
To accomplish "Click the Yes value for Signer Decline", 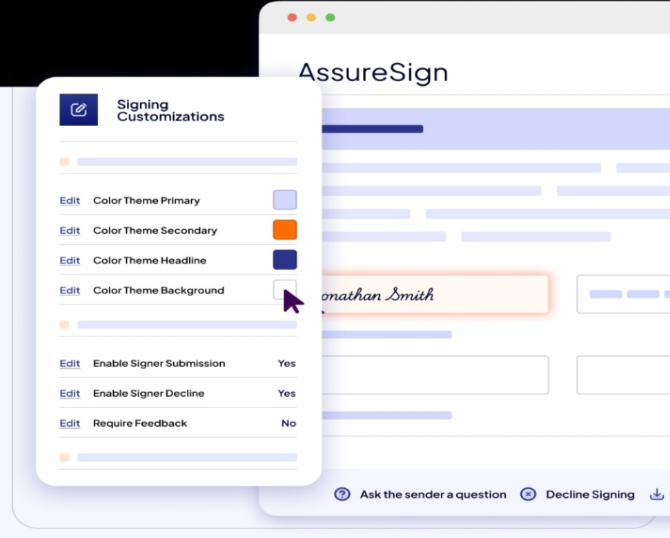I will point(287,393).
